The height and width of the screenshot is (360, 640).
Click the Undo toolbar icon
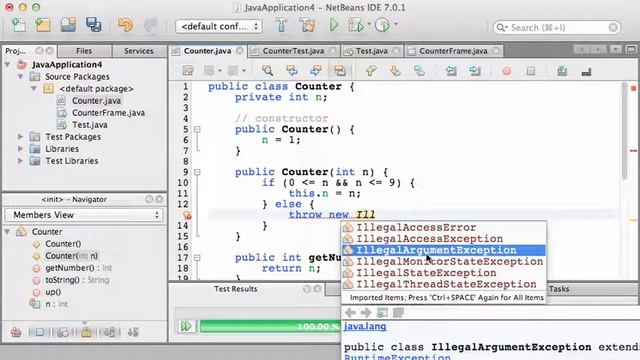125,25
